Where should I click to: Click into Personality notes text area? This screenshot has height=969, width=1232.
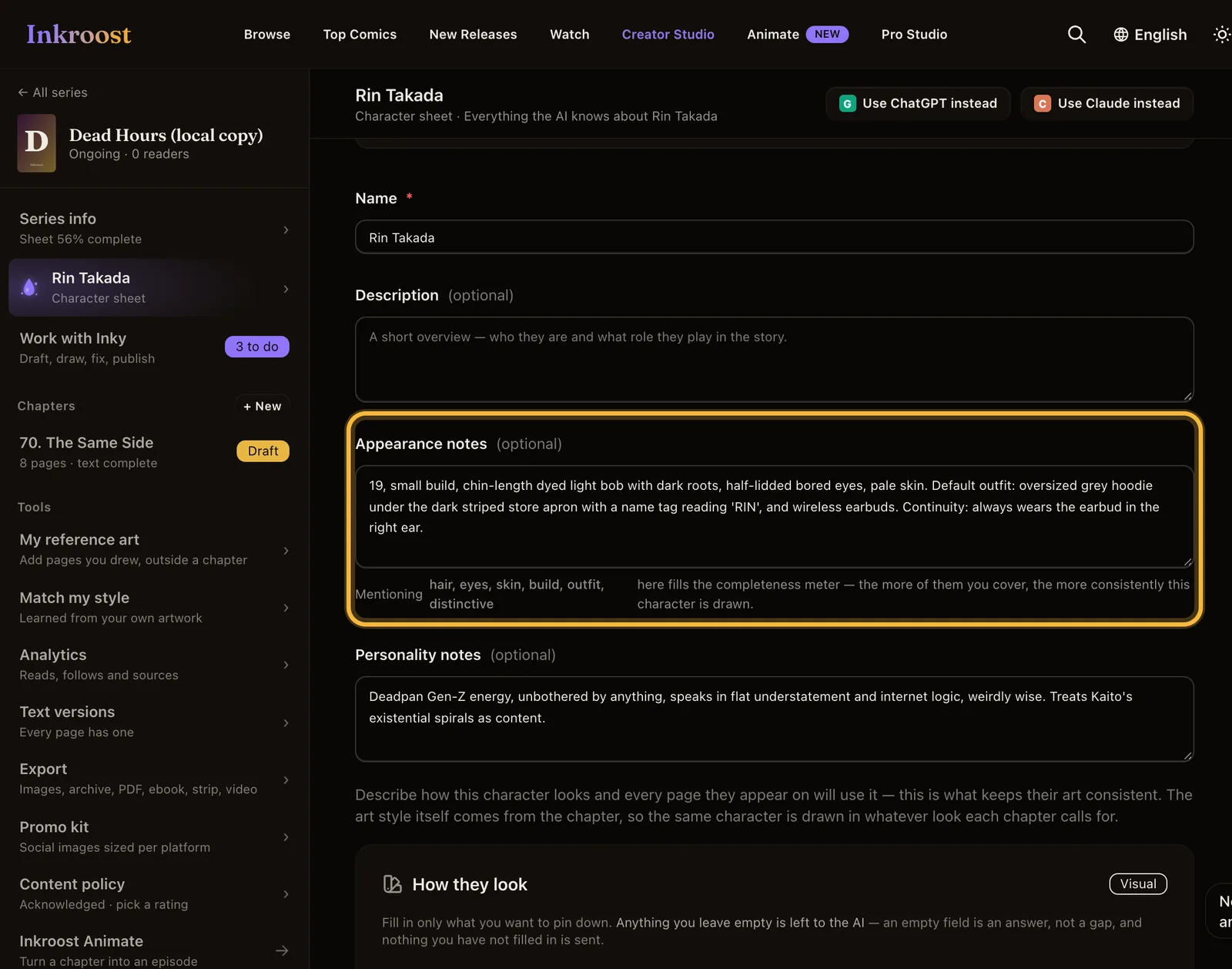click(x=775, y=719)
